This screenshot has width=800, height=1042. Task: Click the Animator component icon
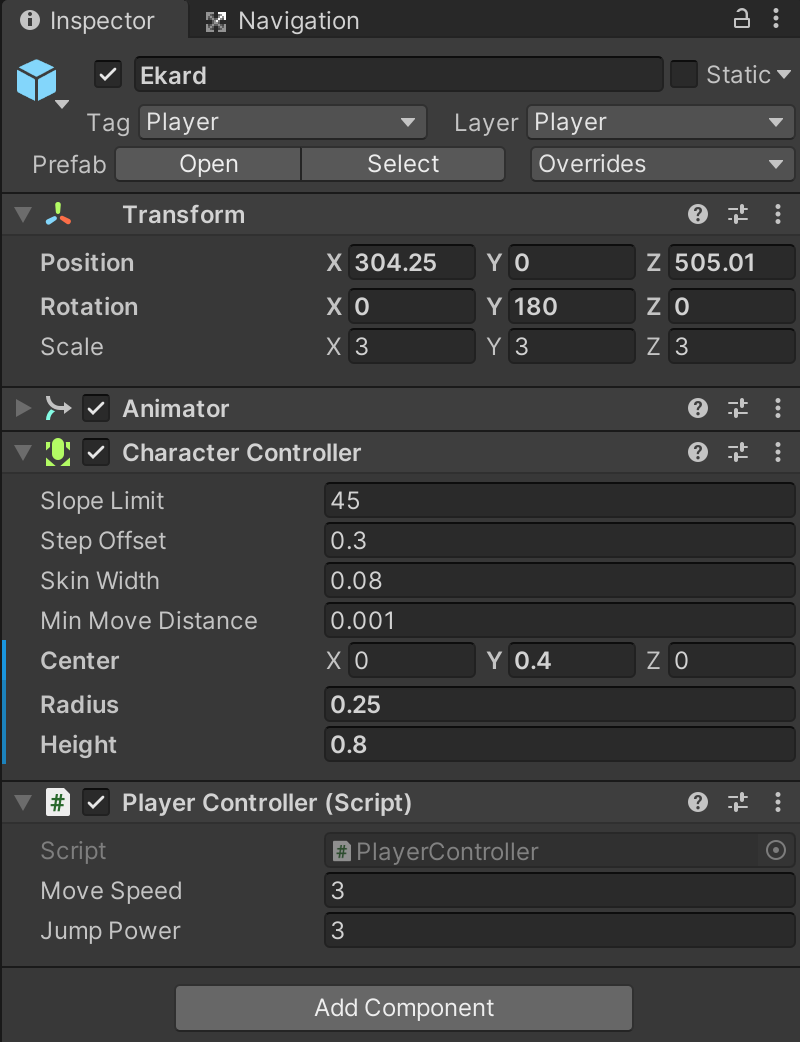(59, 408)
